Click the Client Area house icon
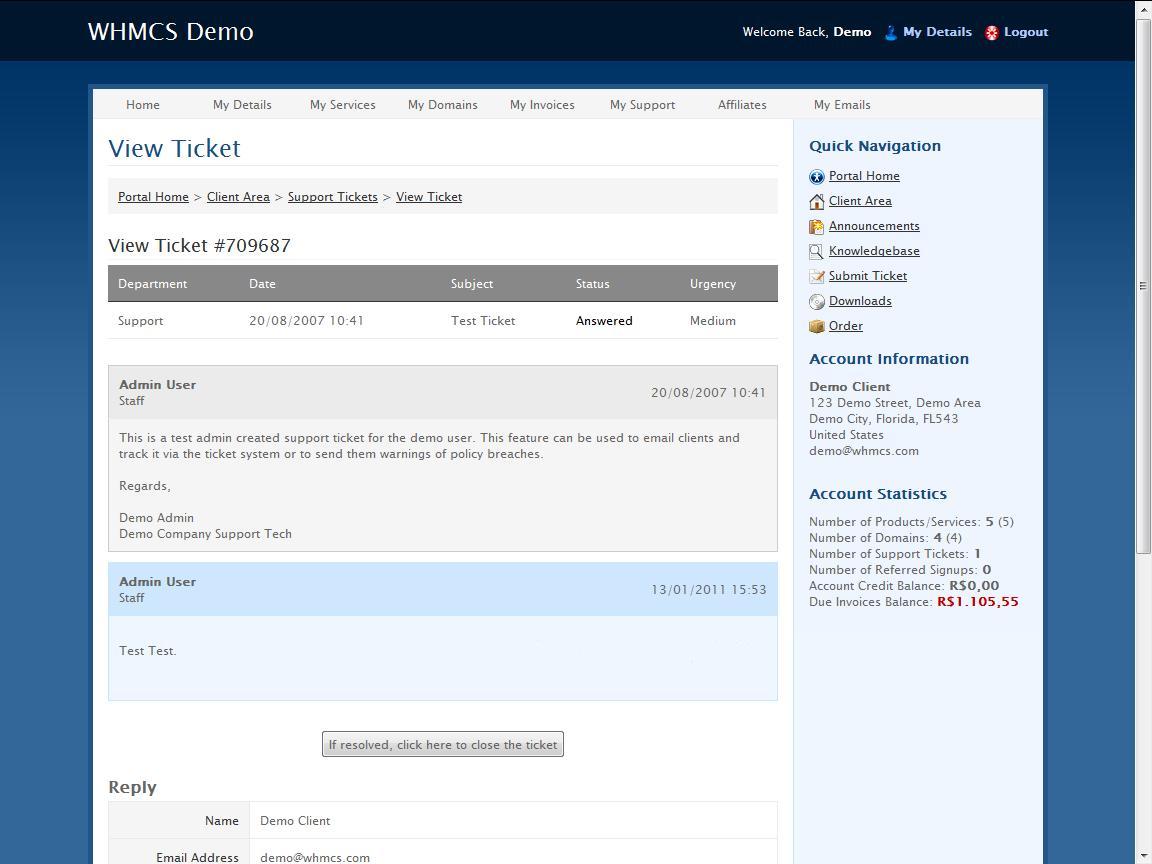Screen dimensions: 1152x864 click(x=816, y=202)
